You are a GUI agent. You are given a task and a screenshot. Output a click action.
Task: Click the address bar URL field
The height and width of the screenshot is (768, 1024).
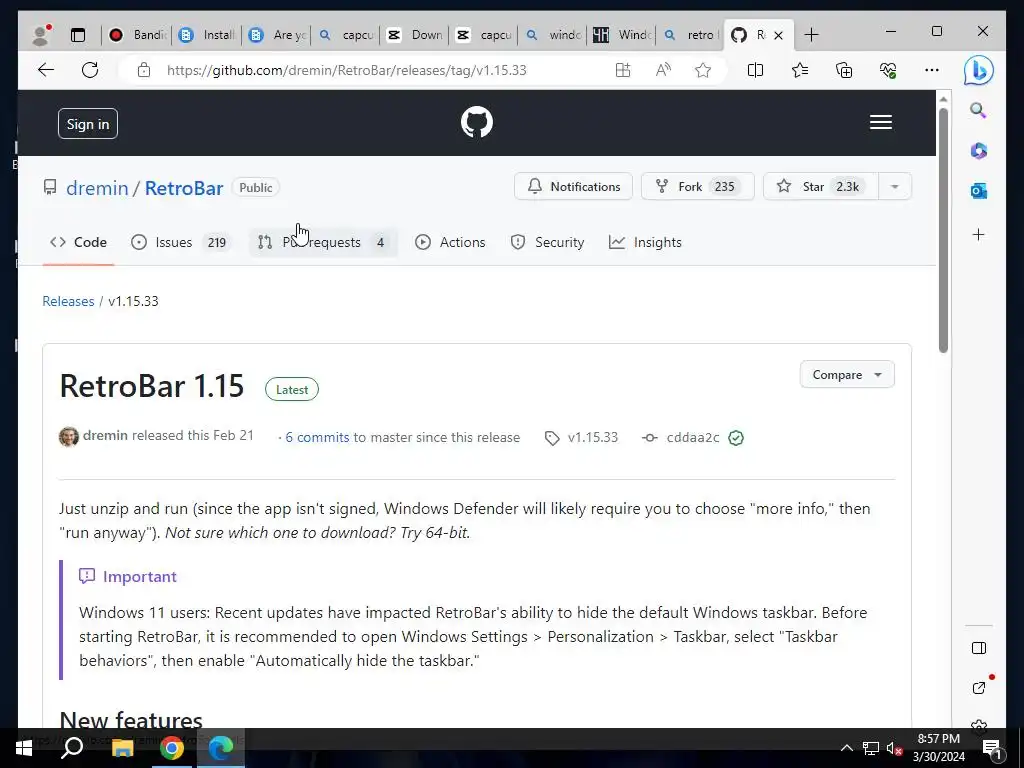tap(346, 70)
